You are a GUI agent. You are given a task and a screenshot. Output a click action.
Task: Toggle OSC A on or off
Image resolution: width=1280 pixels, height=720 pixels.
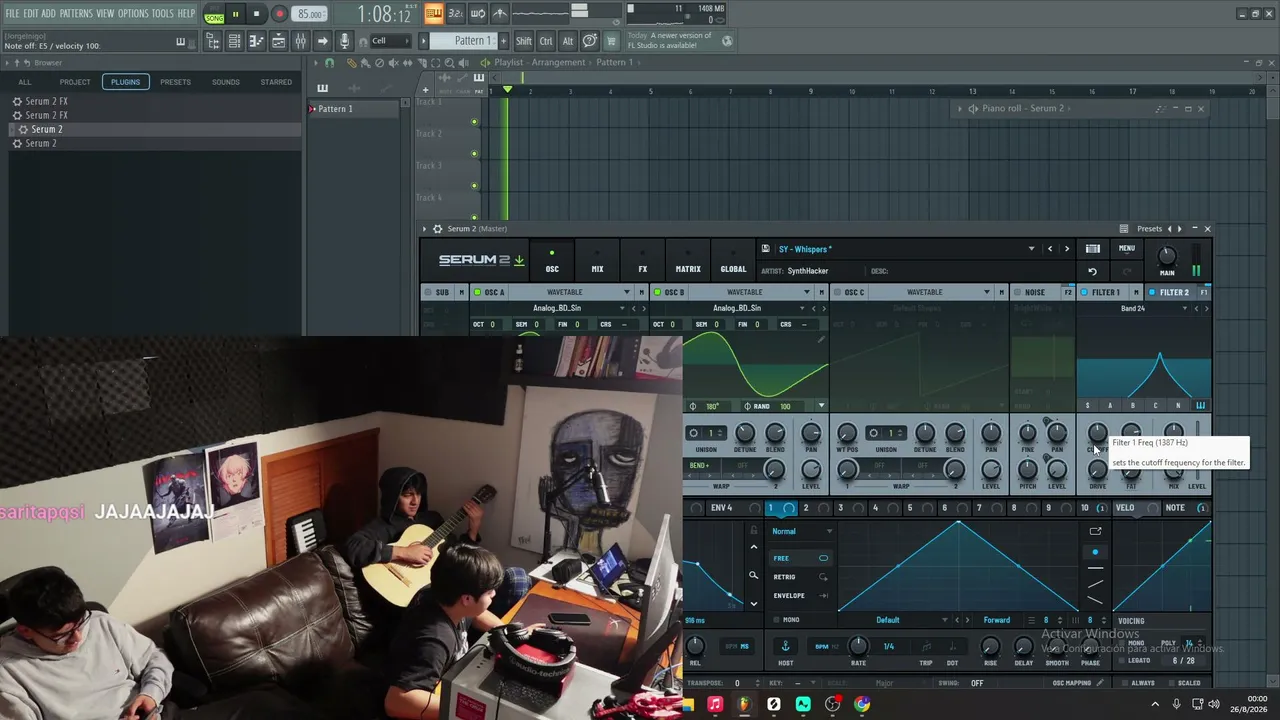pyautogui.click(x=477, y=292)
